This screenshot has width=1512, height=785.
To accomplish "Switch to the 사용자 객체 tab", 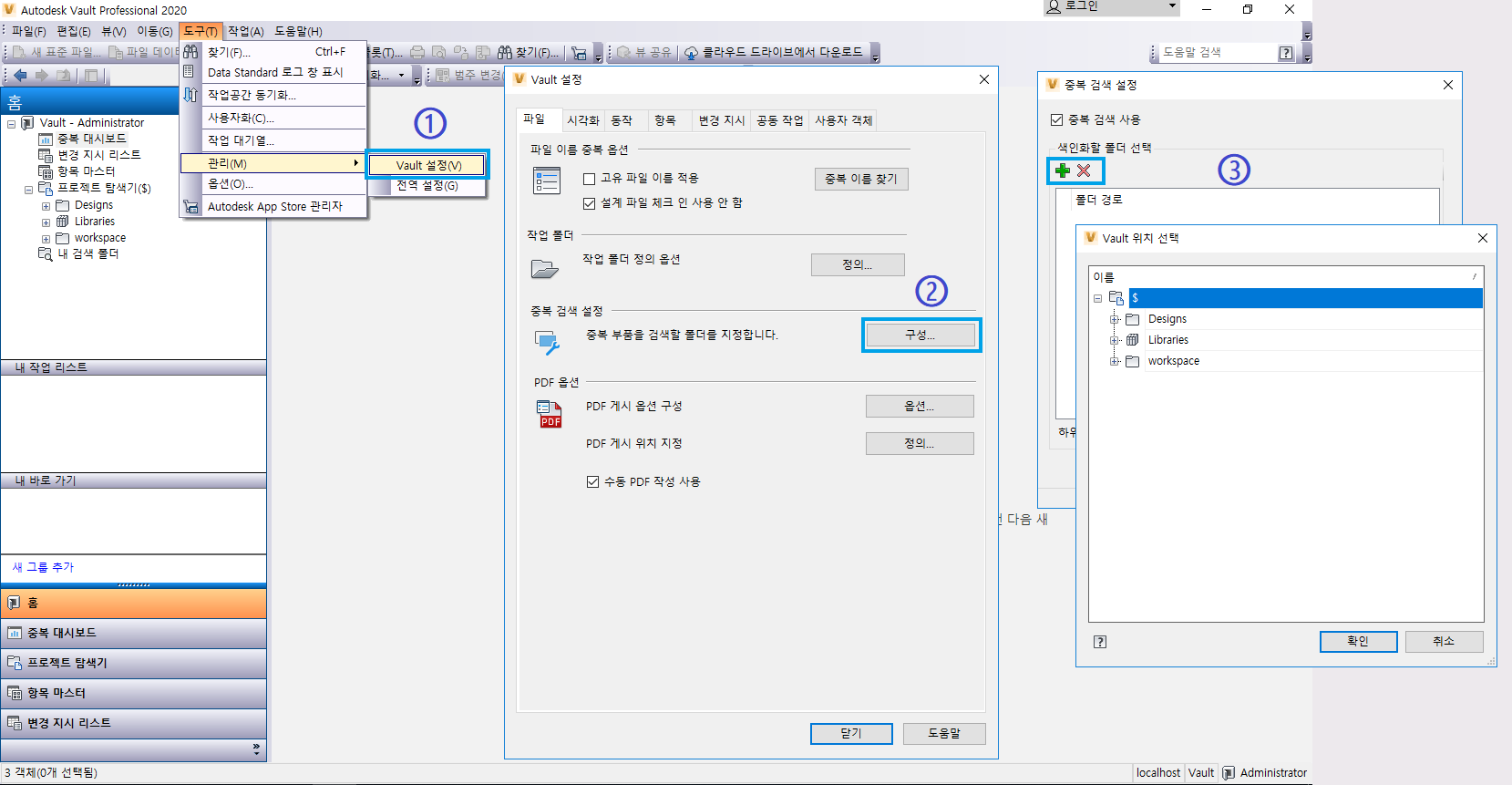I will (x=843, y=120).
